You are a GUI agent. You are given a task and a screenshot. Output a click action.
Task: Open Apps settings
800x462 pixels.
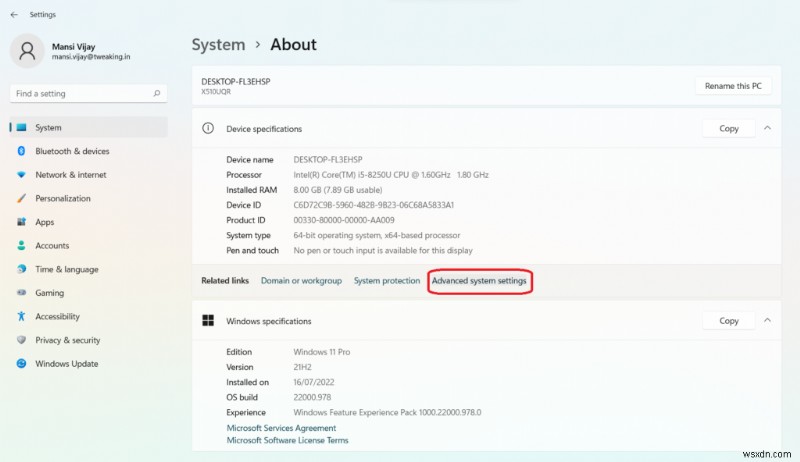[89, 222]
